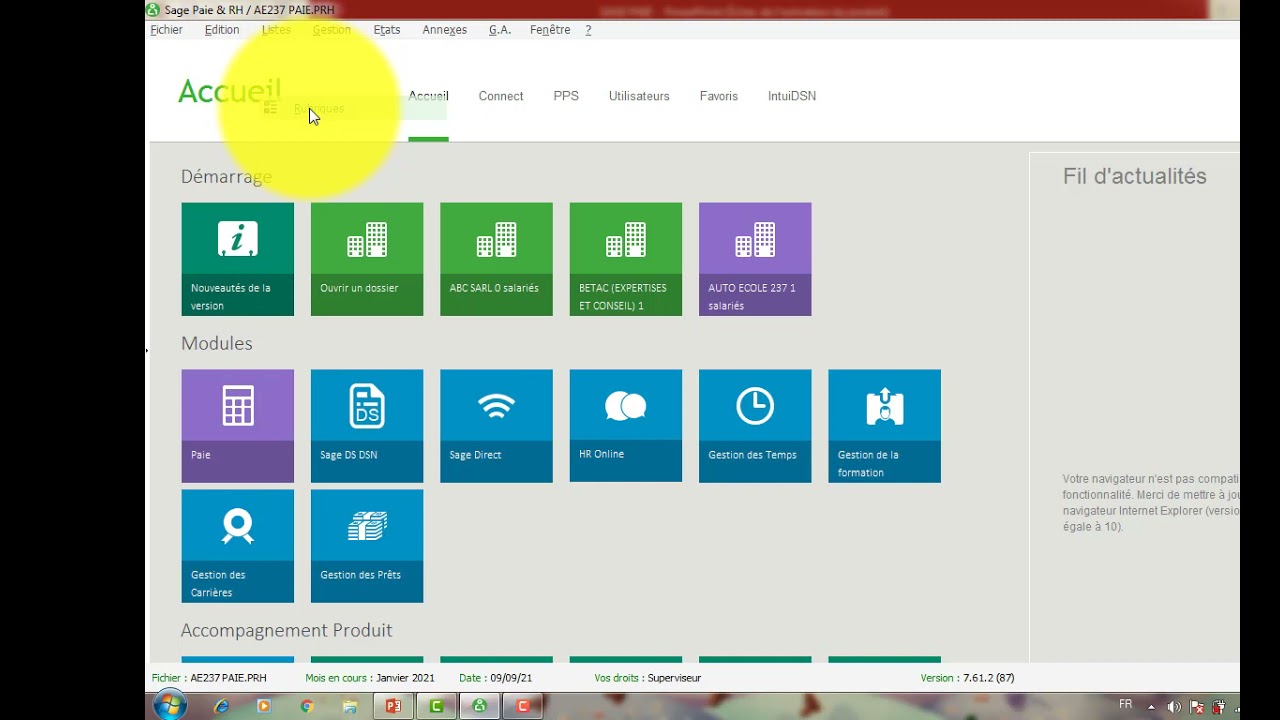Click the Fichier AE237 PAIE.PRH status entry

coord(209,678)
